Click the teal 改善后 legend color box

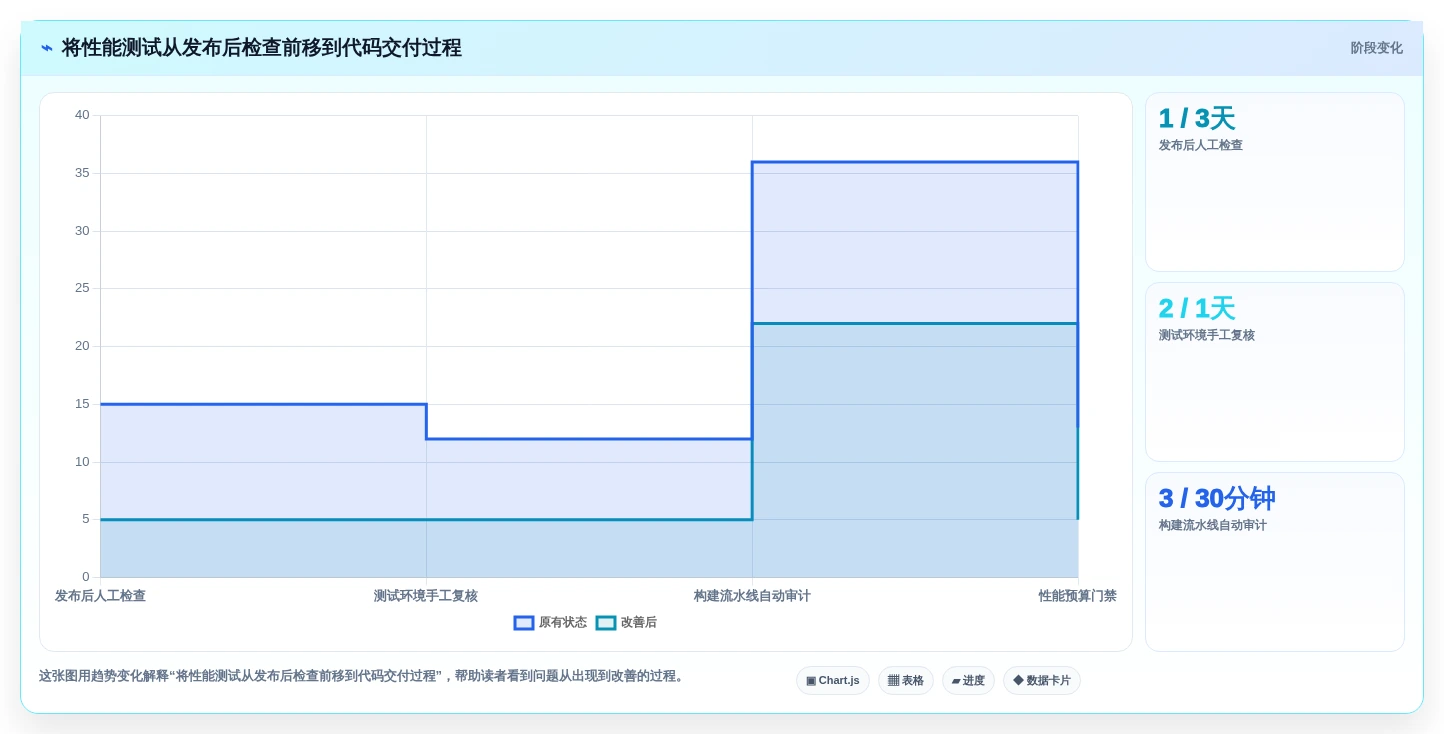click(606, 622)
